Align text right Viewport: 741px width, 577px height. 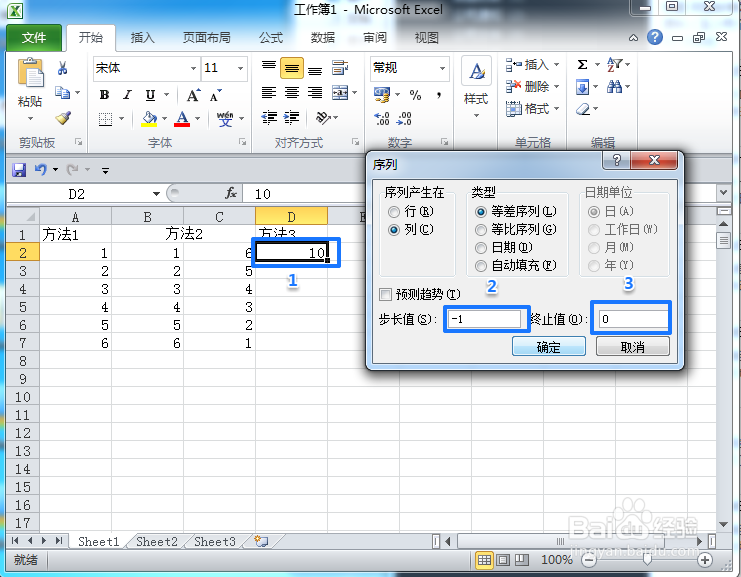point(315,93)
